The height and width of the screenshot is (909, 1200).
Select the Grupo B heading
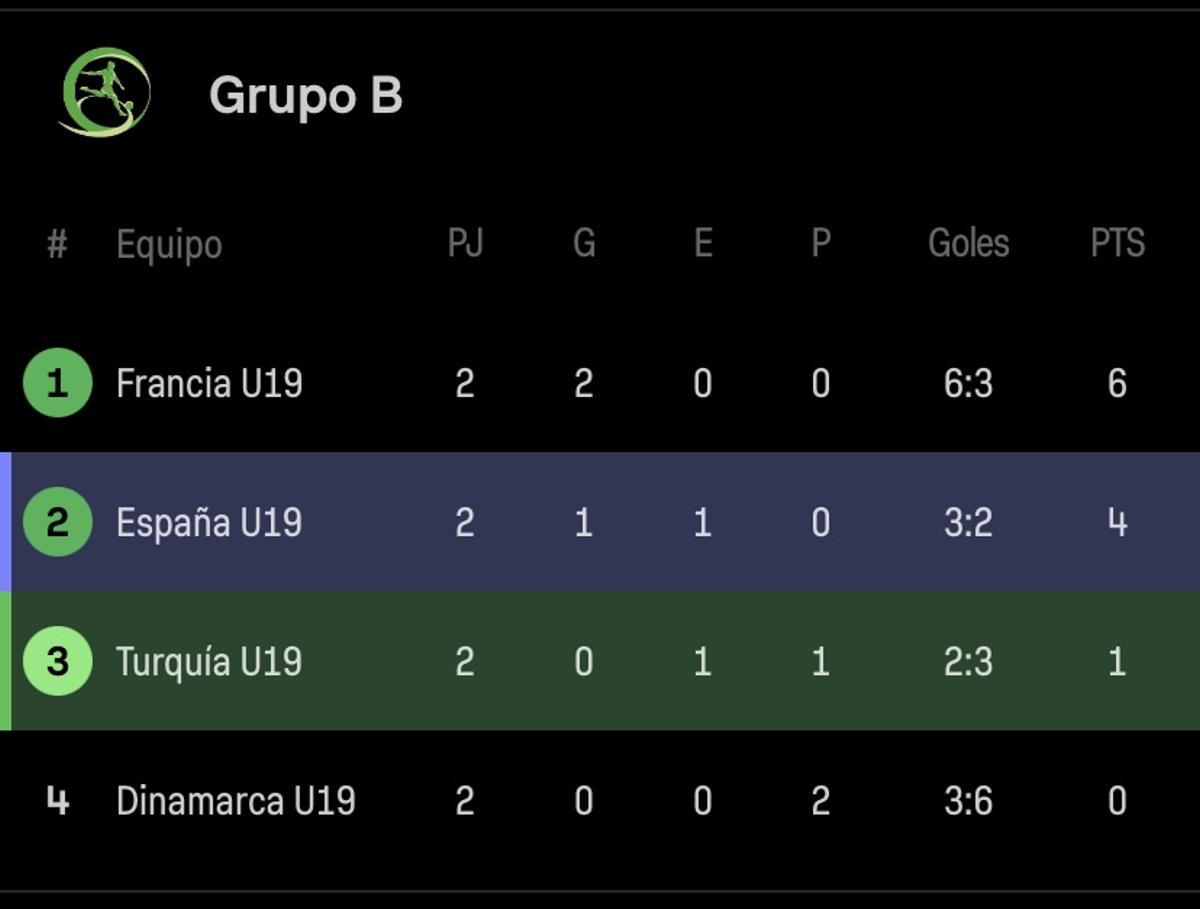(x=305, y=95)
